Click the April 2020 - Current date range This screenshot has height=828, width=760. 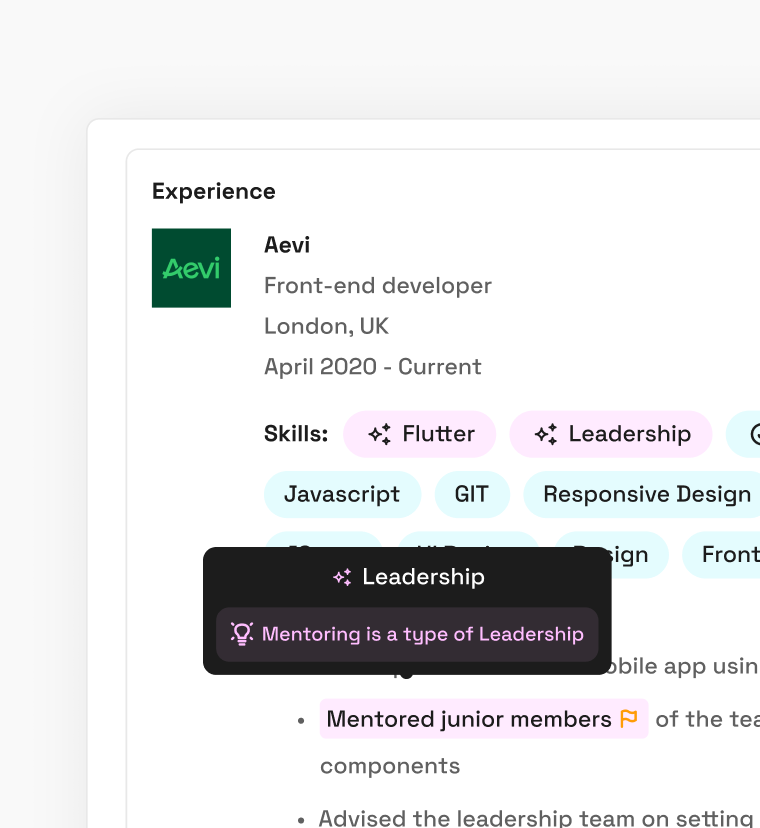click(x=373, y=366)
